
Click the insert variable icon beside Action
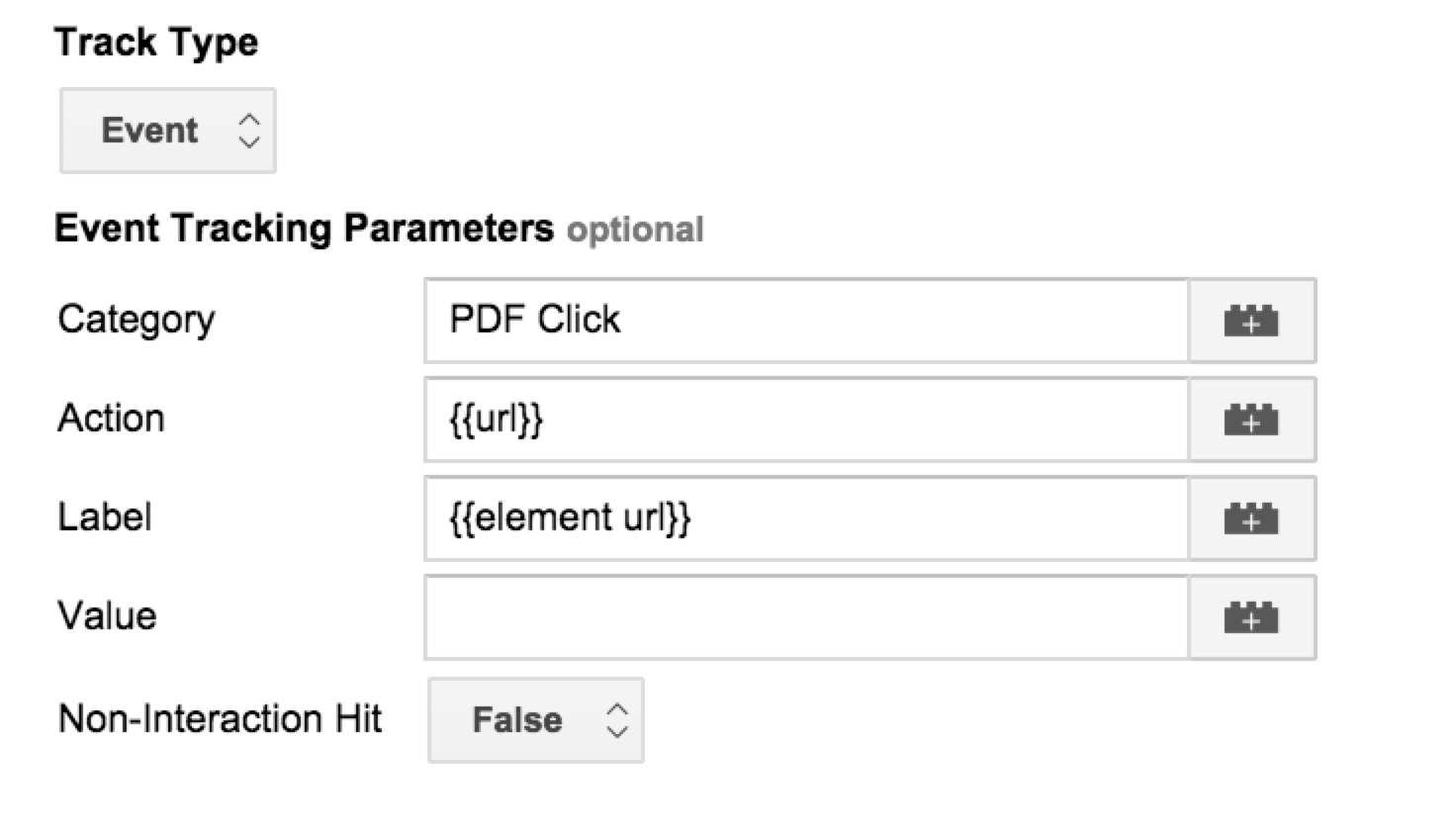tap(1251, 419)
